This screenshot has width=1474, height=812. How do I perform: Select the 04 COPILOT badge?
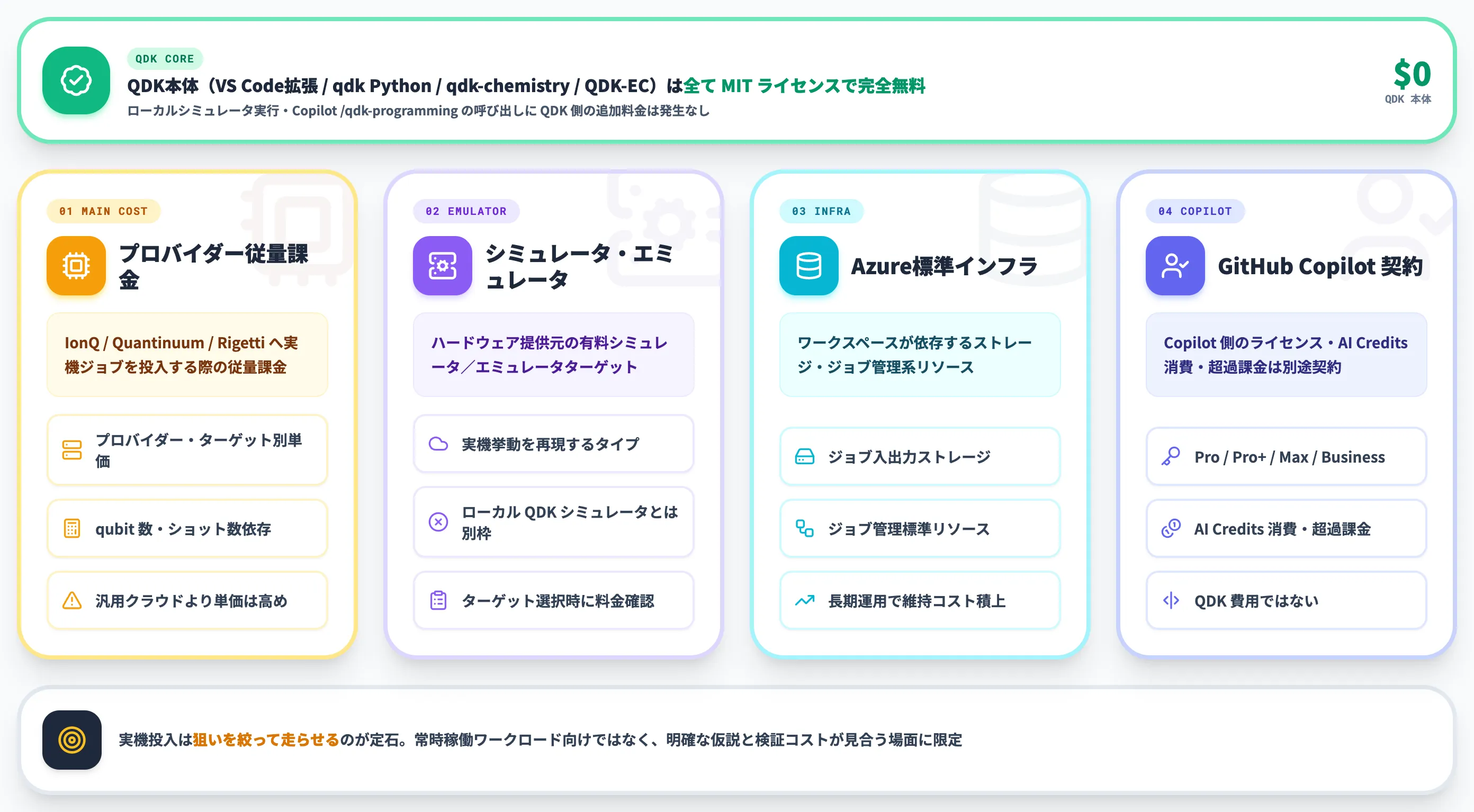[x=1195, y=211]
